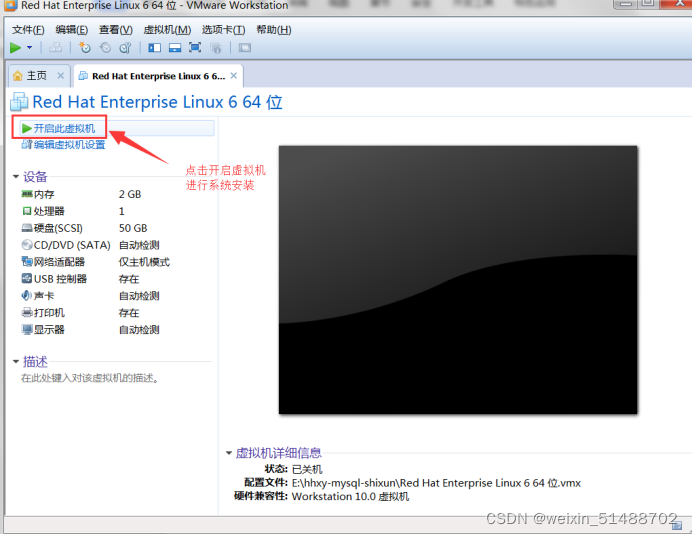This screenshot has height=535, width=692.
Task: Click the printer icon
Action: [27, 313]
